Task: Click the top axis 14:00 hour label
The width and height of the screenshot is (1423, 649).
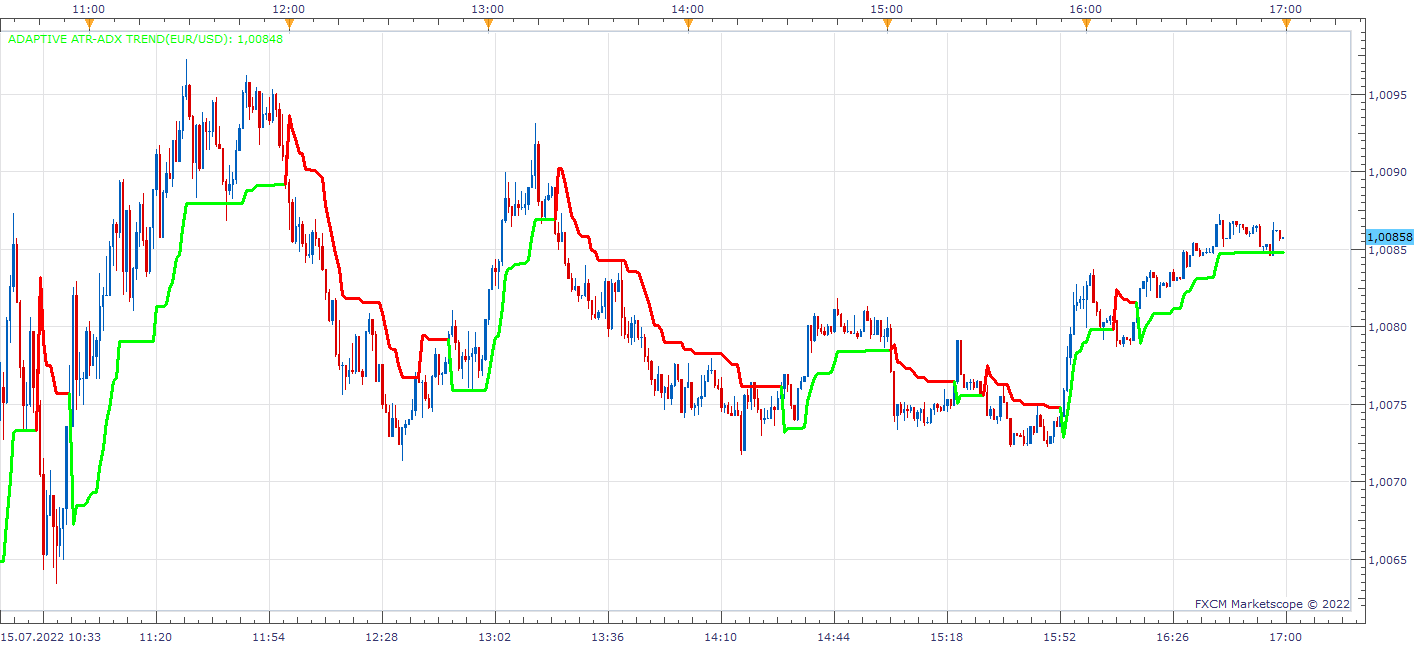Action: [x=688, y=9]
